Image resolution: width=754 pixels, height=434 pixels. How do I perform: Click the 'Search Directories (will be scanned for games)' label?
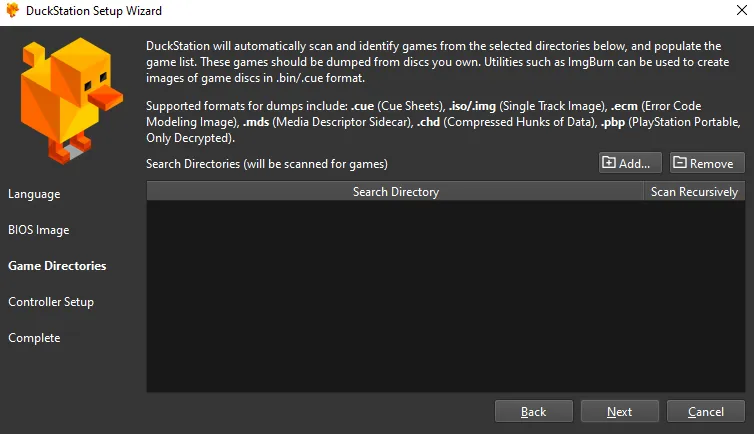click(x=267, y=164)
